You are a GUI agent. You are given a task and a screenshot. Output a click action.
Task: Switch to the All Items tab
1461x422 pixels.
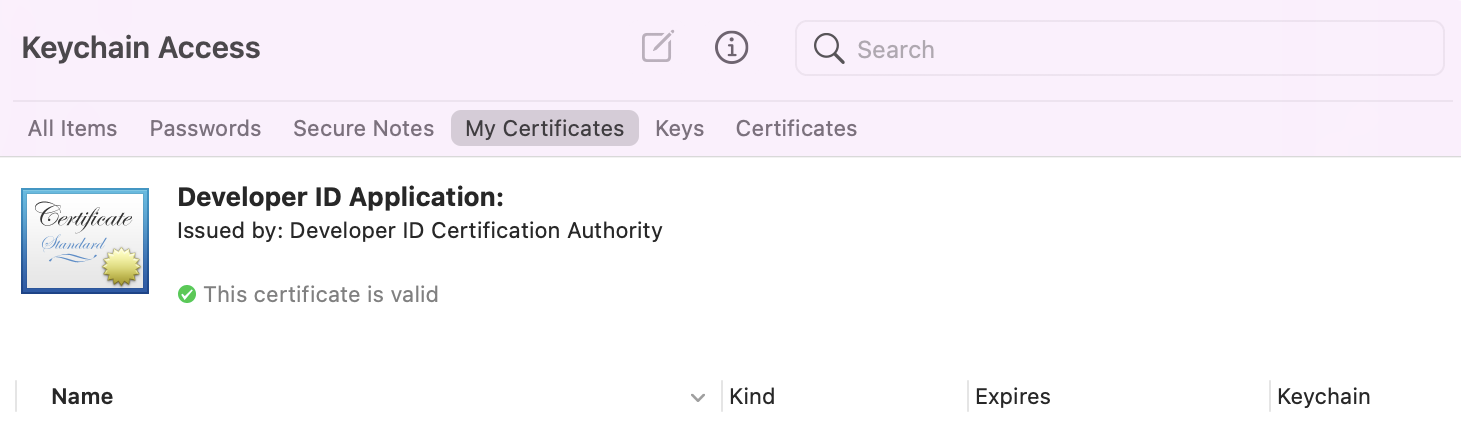point(72,128)
